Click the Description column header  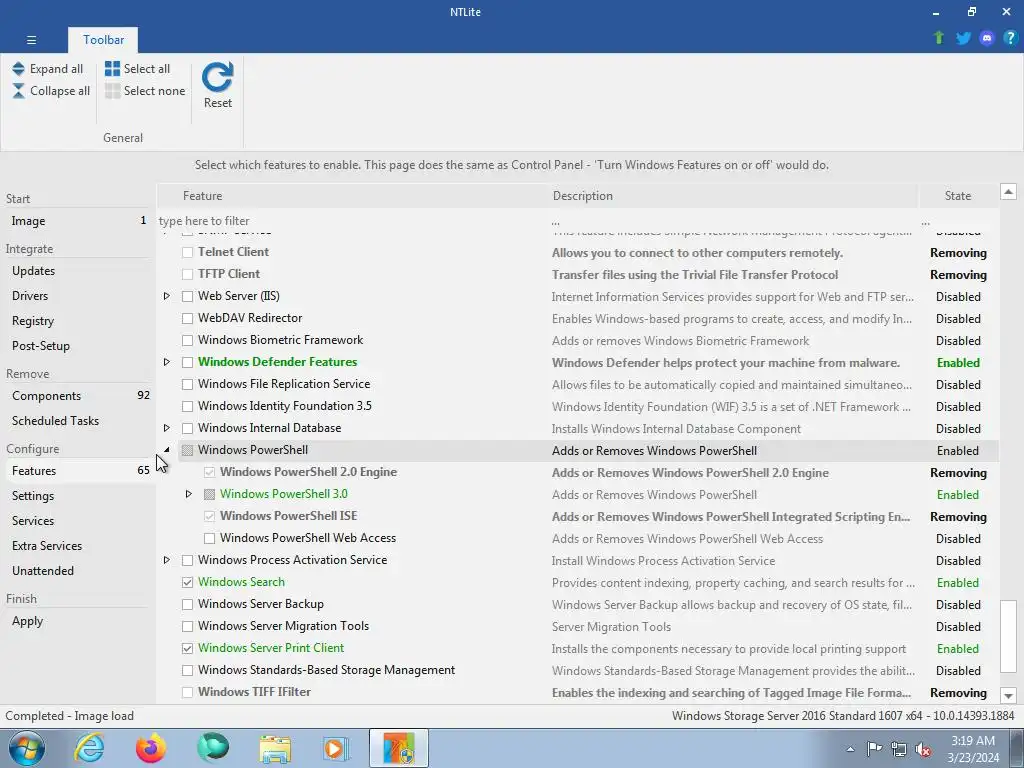coord(733,196)
